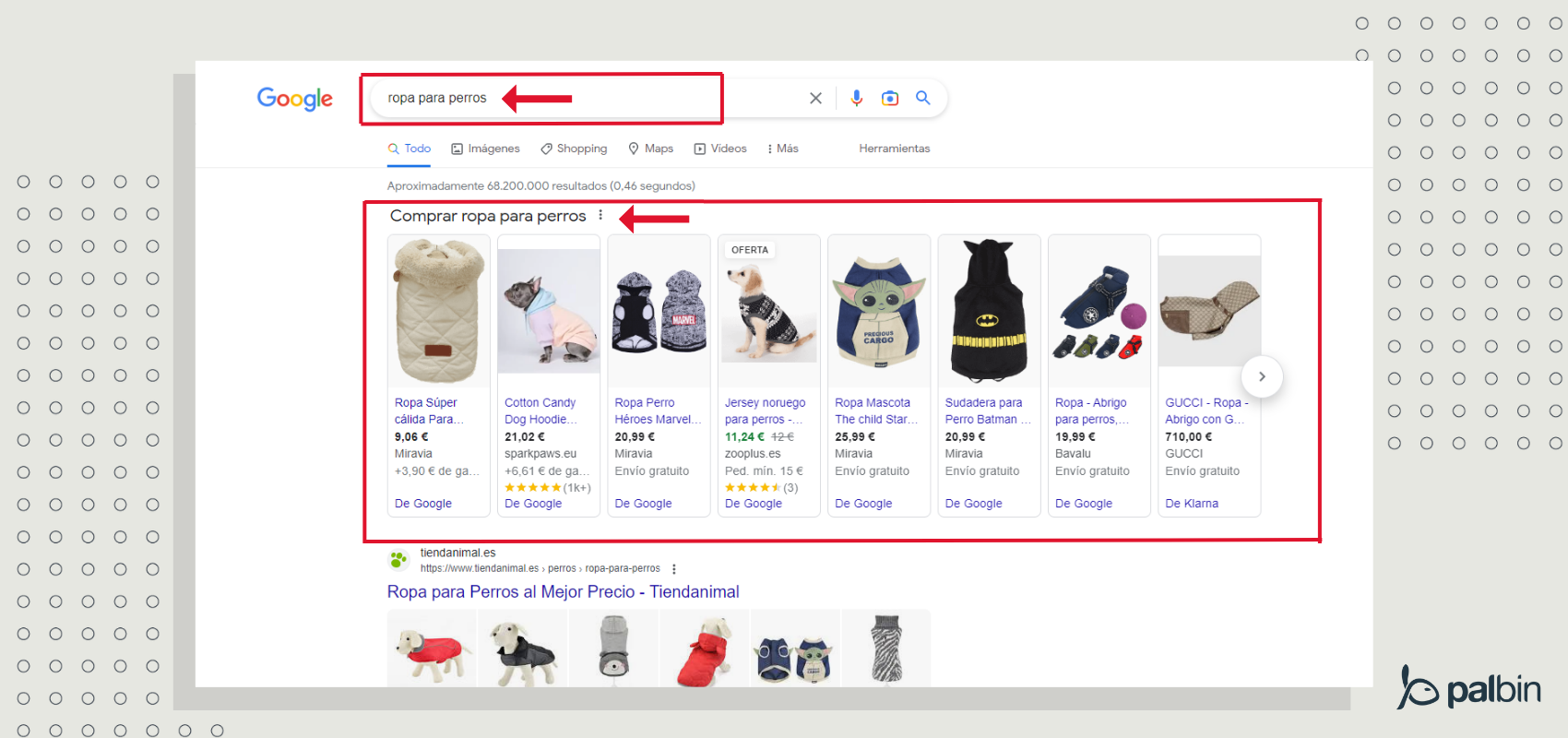Open Ropa Perro Héroes Marvel image

[659, 311]
